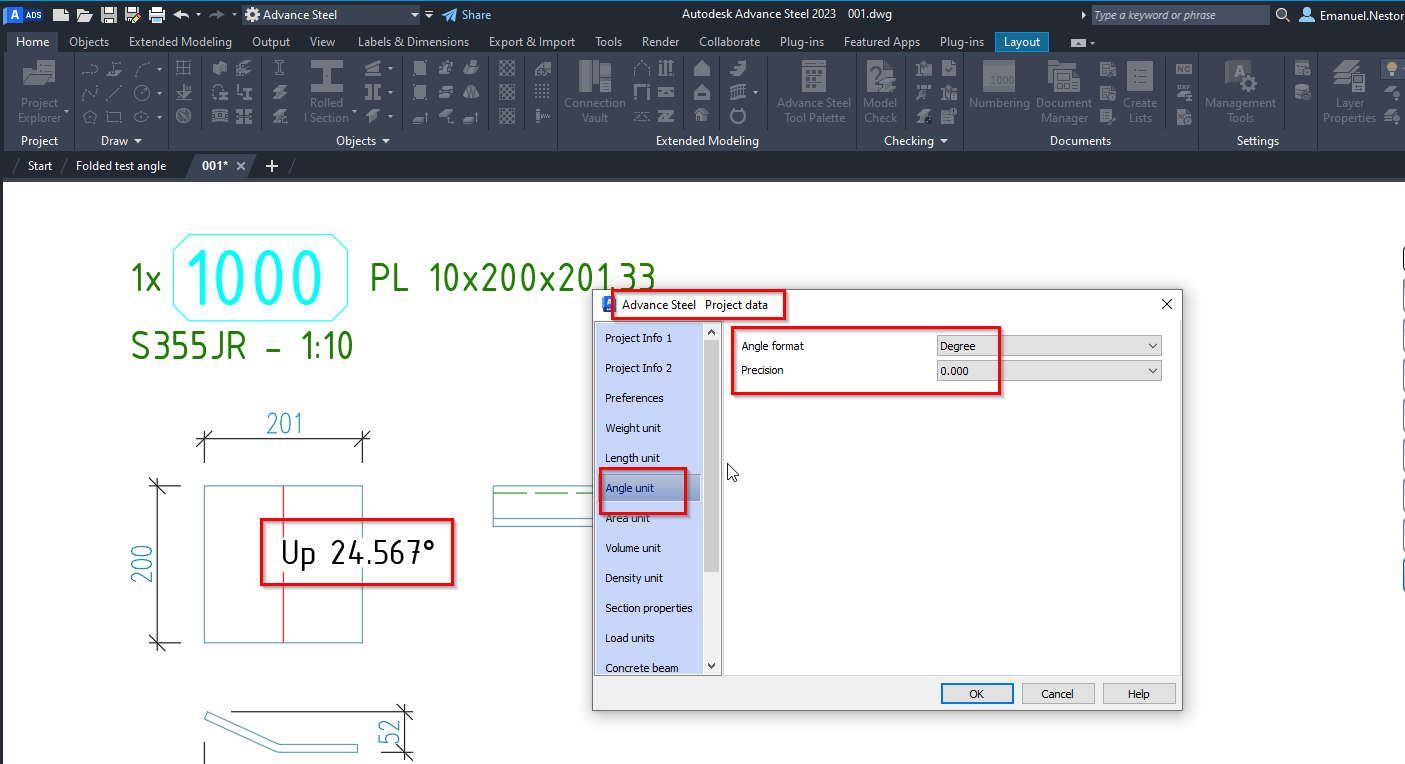Click the category list scrollbar thumb
This screenshot has height=764, width=1405.
point(712,456)
